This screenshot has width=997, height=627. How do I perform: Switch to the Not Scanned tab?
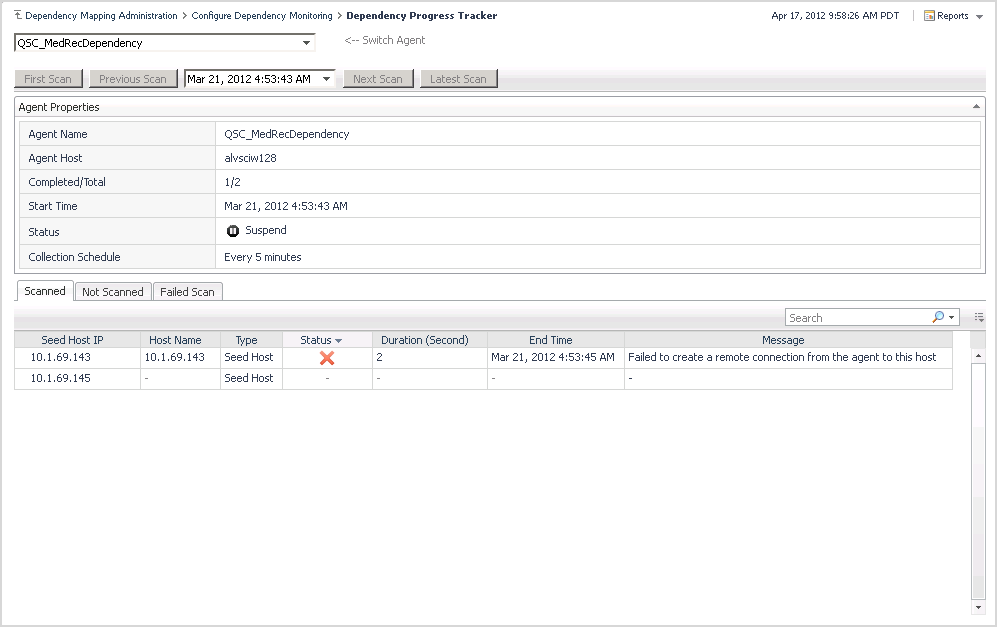click(113, 292)
